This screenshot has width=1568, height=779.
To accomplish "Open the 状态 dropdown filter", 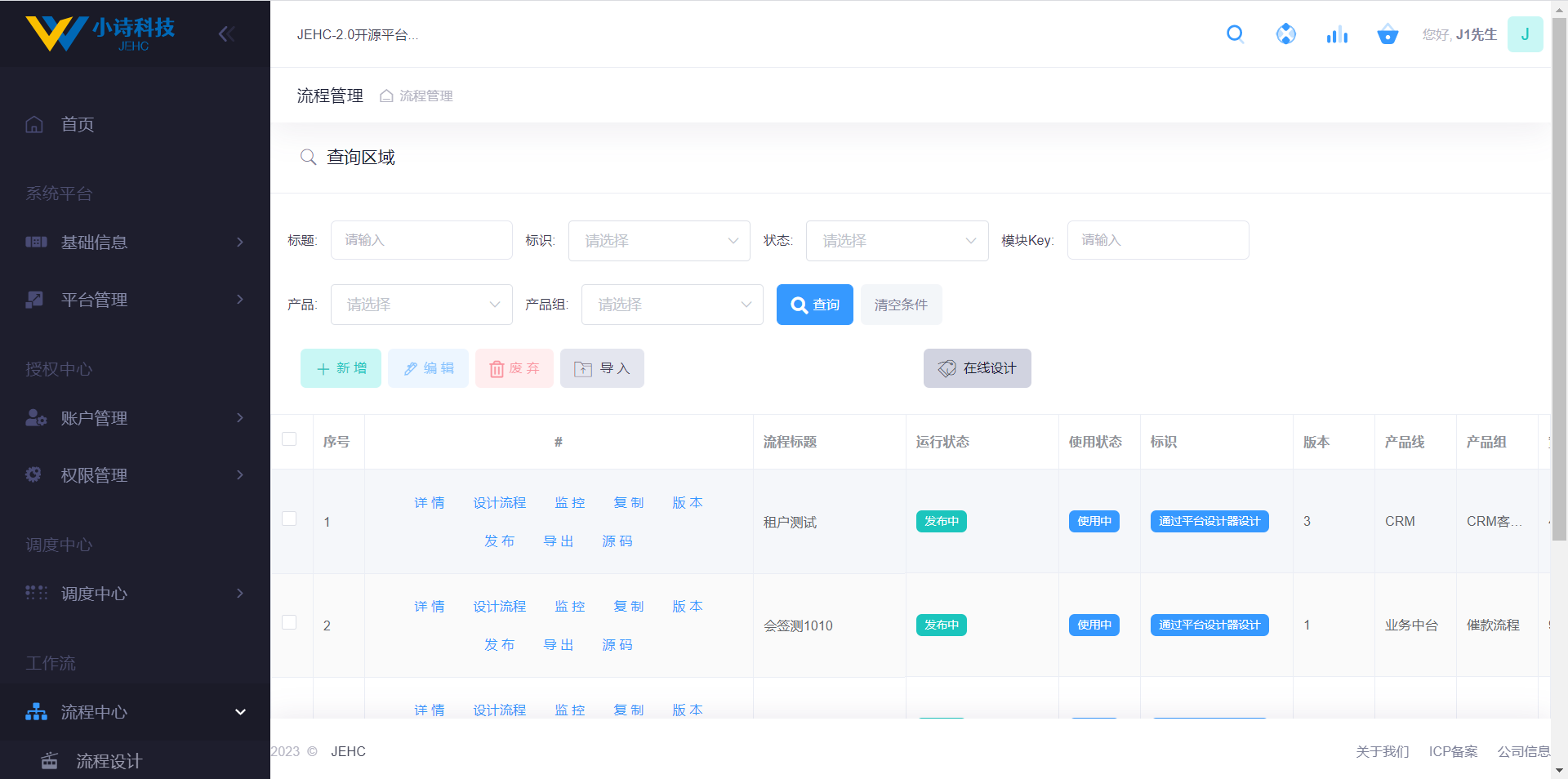I will [896, 241].
